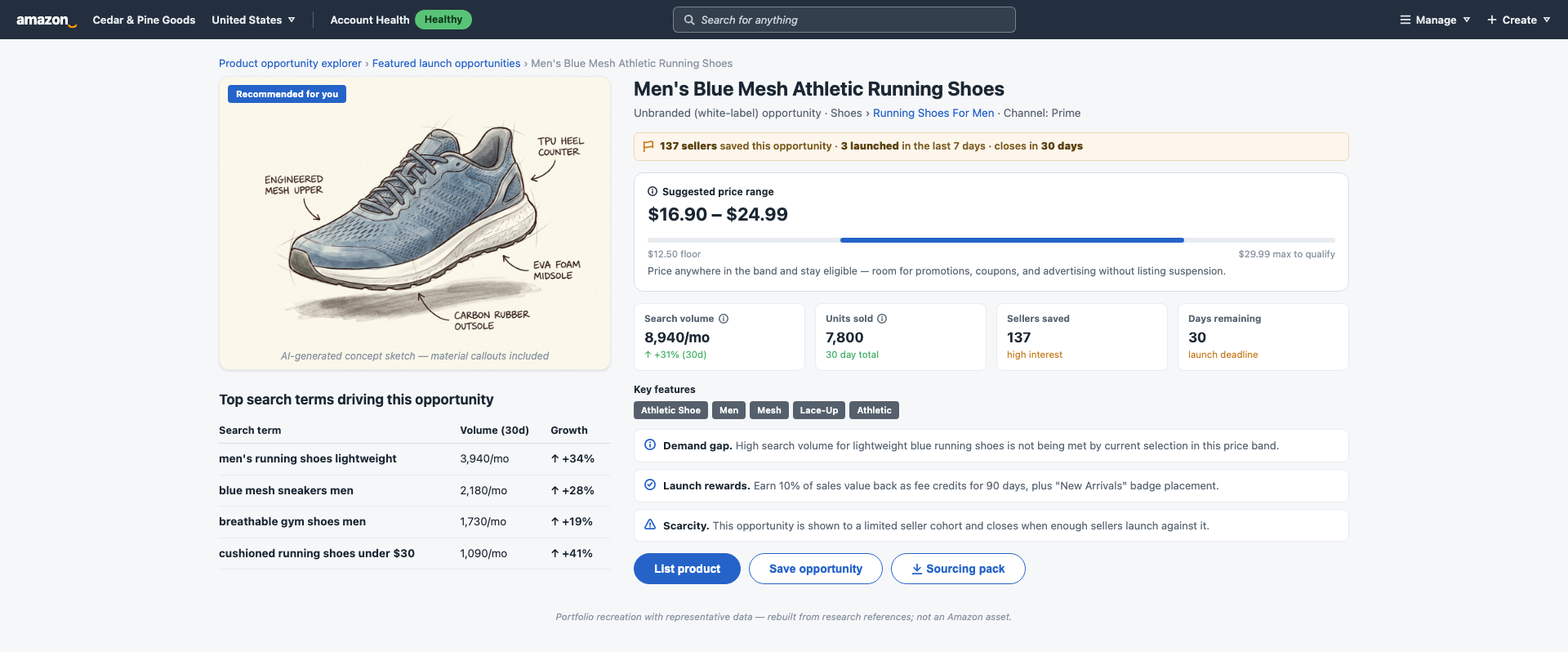Select the Mesh feature tag
The width and height of the screenshot is (1568, 652).
coord(768,410)
